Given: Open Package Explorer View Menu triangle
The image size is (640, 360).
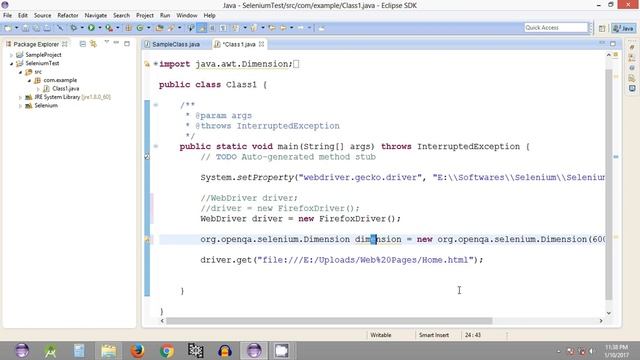Looking at the screenshot, I should (x=107, y=42).
